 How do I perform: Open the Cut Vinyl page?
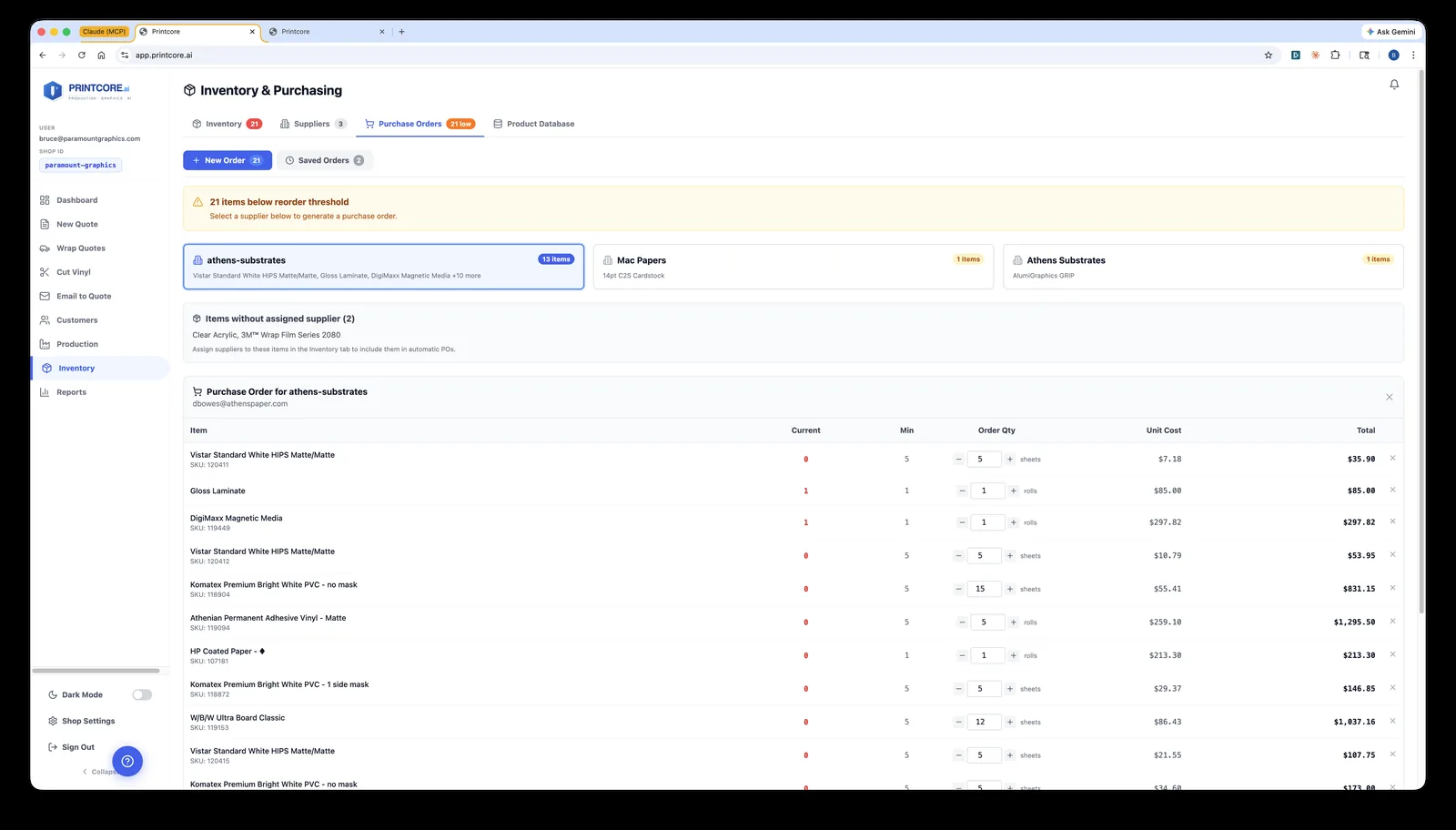pyautogui.click(x=73, y=272)
